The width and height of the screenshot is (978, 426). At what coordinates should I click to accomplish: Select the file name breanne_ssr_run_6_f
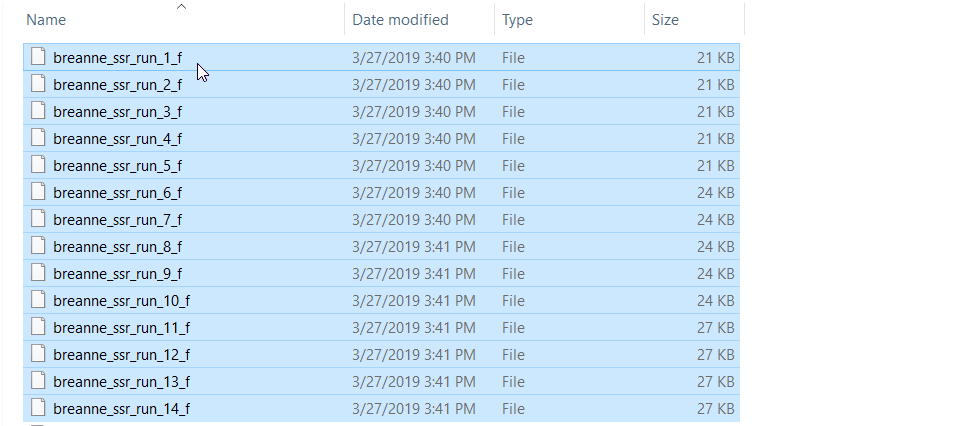(x=117, y=193)
